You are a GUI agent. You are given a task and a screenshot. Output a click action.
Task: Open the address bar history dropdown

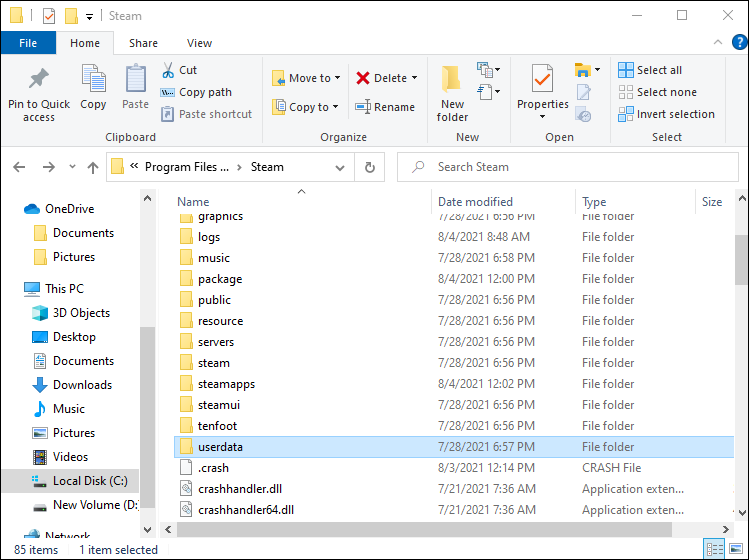[x=340, y=167]
